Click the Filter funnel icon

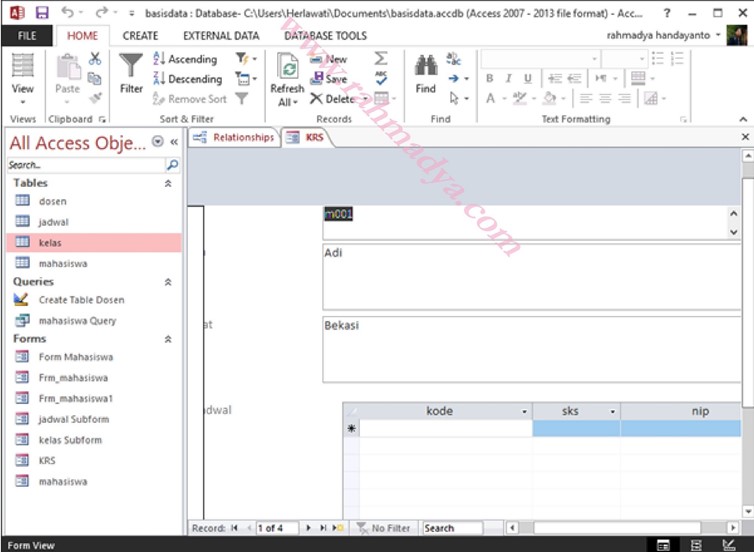(131, 67)
